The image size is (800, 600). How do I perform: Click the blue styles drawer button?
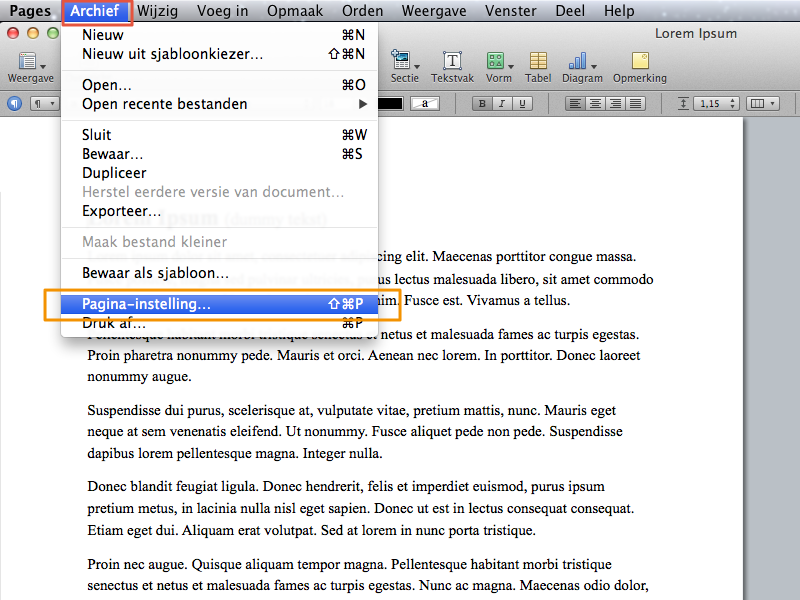(15, 104)
